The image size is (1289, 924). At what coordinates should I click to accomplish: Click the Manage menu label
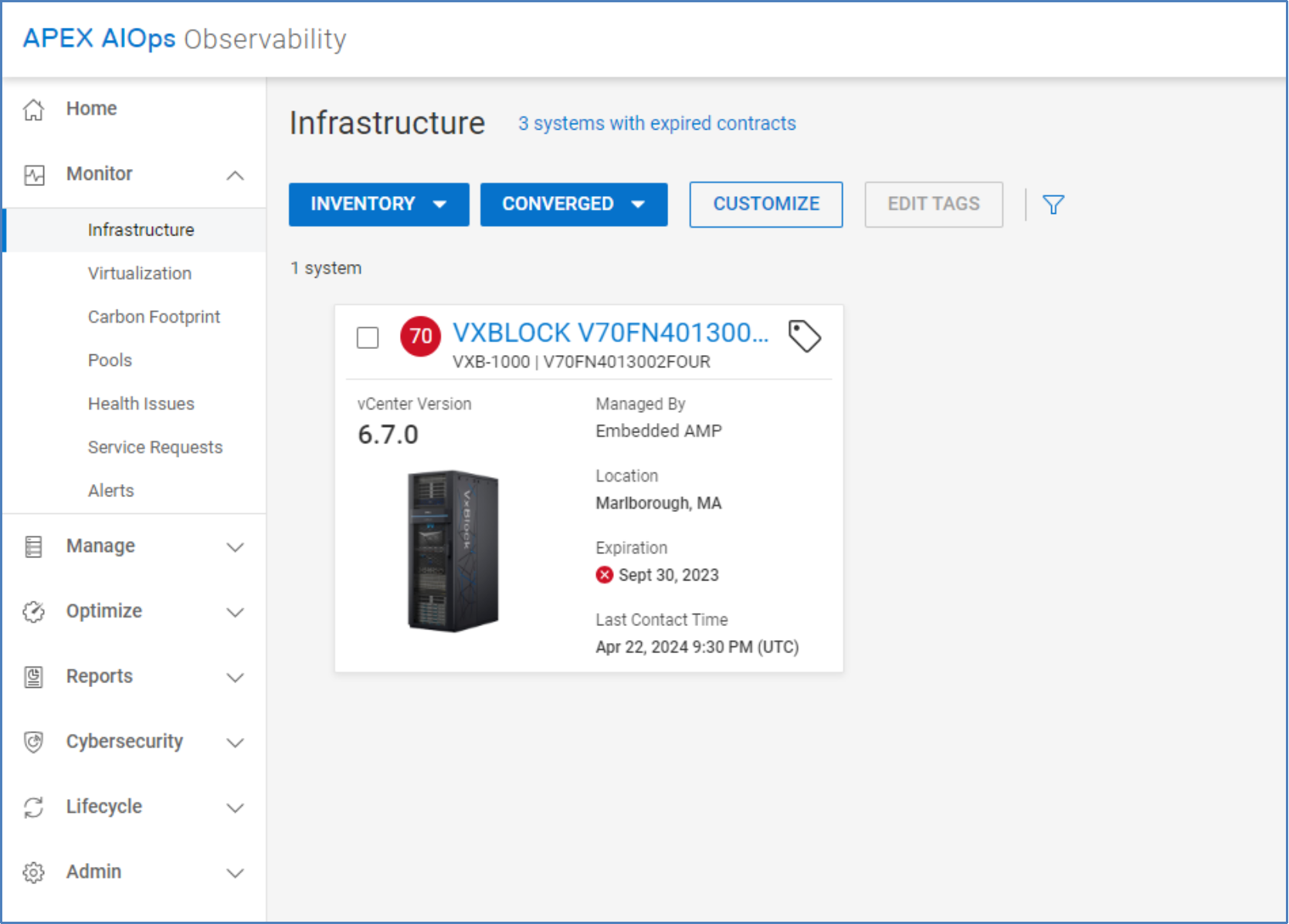[100, 547]
